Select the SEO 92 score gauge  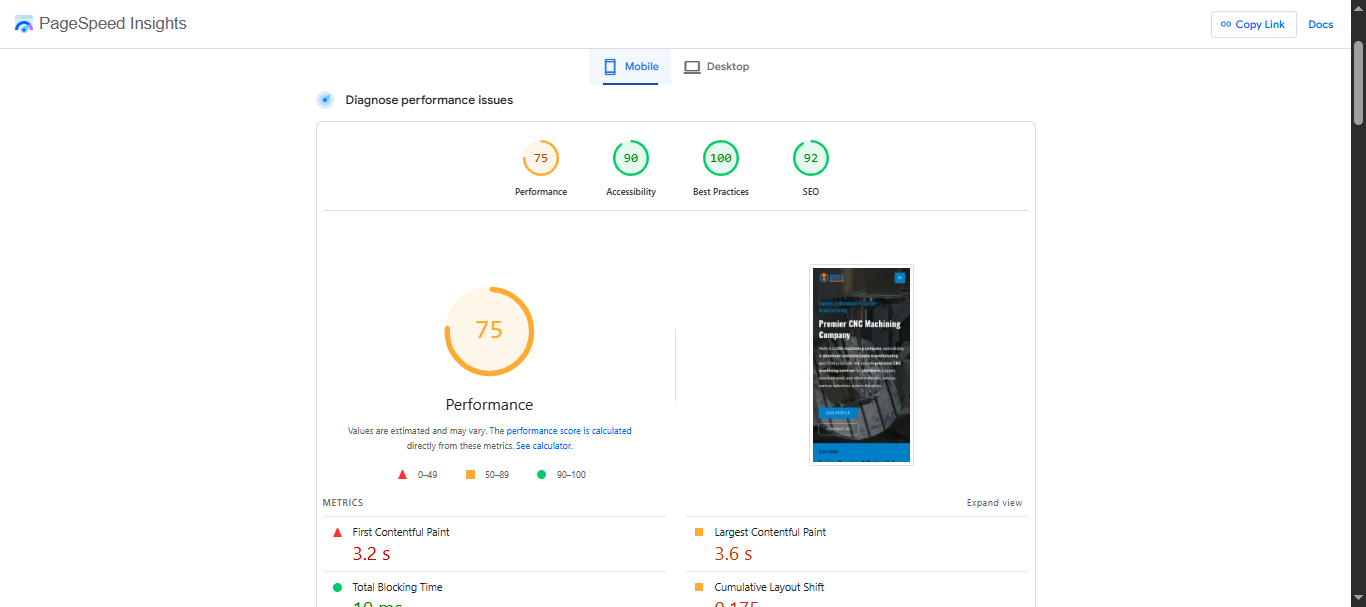coord(811,158)
